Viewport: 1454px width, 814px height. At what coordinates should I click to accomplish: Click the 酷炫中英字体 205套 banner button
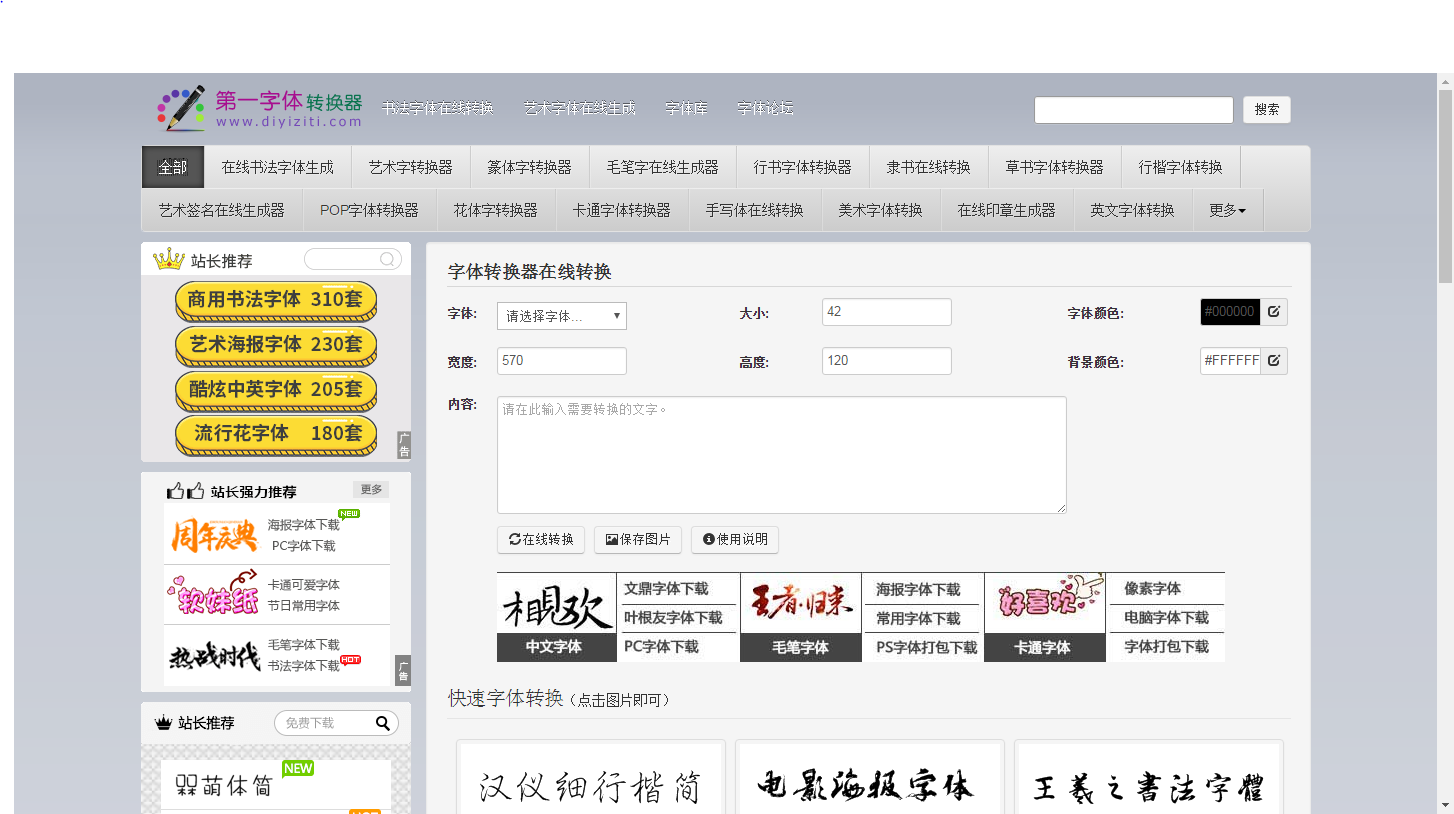click(276, 389)
